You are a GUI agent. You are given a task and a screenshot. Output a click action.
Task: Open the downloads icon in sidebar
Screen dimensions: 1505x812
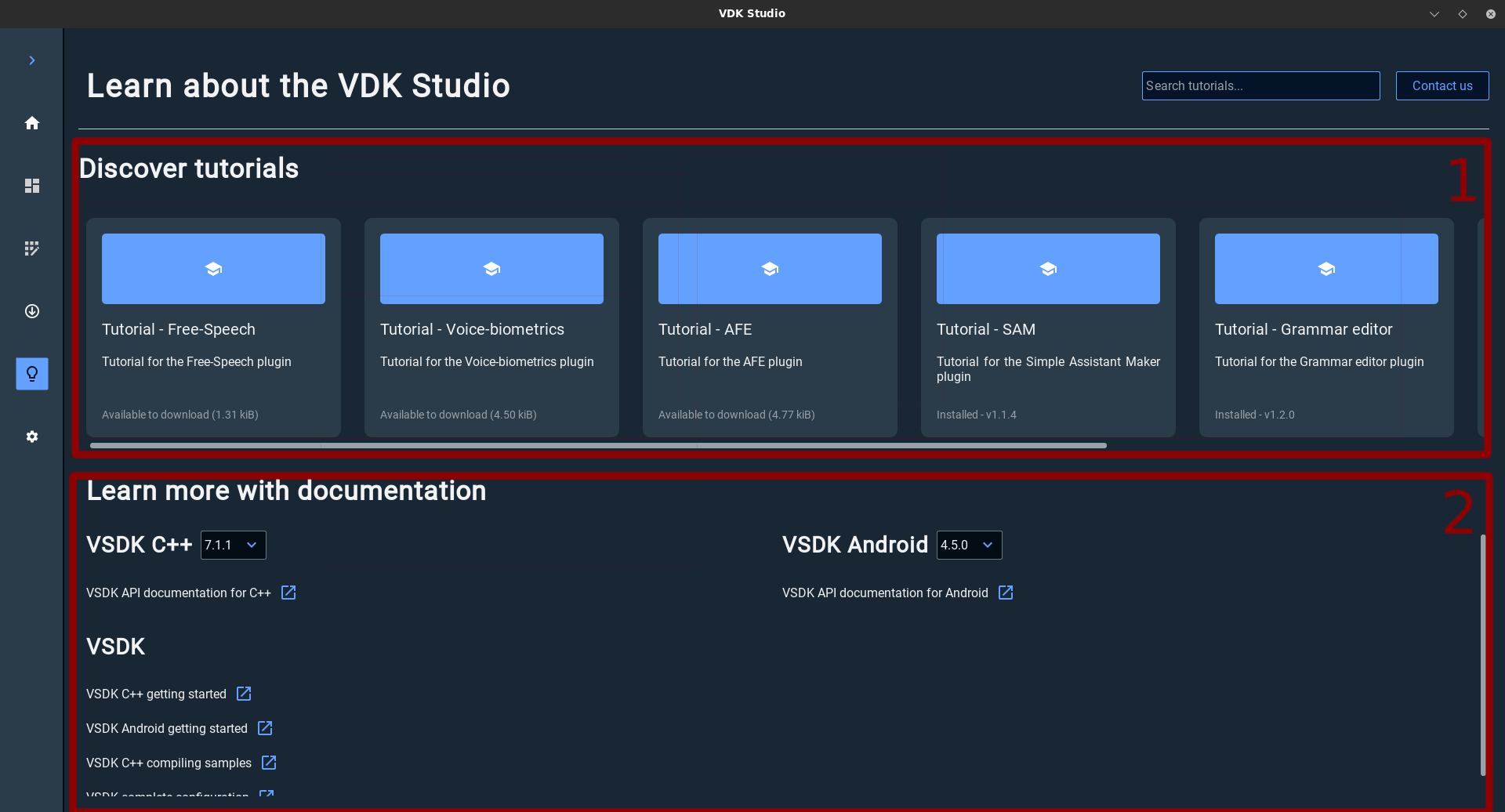tap(32, 311)
